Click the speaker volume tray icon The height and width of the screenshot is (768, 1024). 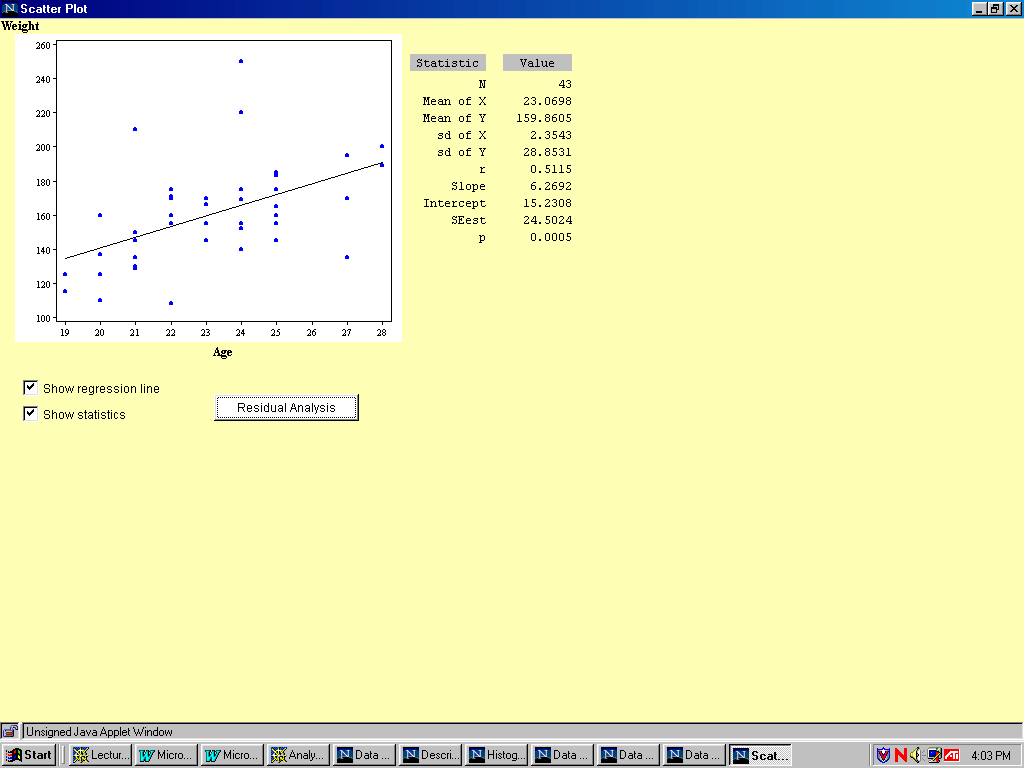(x=916, y=755)
